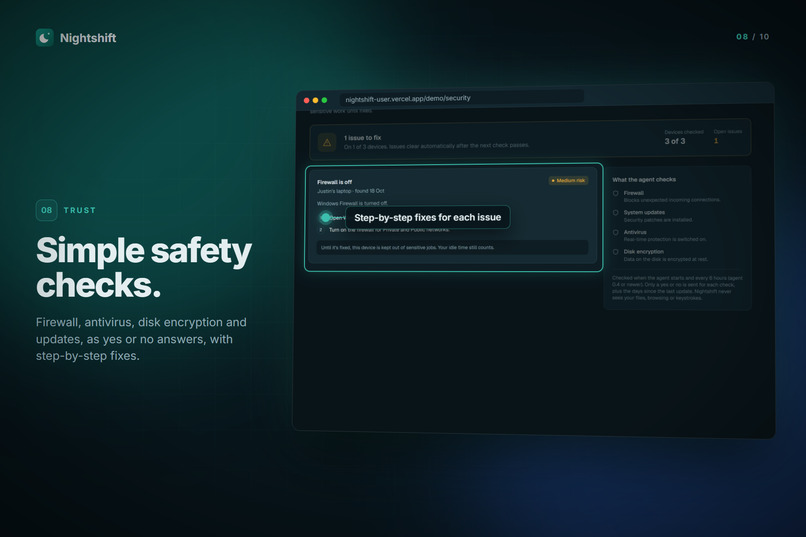806x537 pixels.
Task: Click the Antivirus check icon
Action: pyautogui.click(x=615, y=232)
